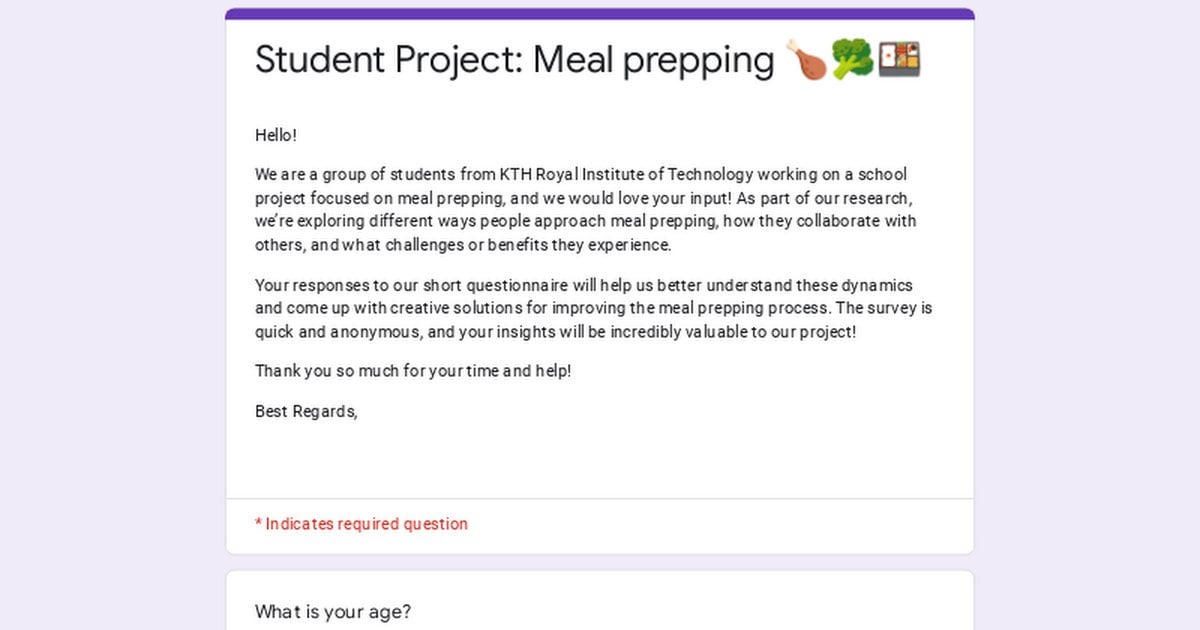Click the paragraph starting "Your responses to our"

(x=594, y=309)
